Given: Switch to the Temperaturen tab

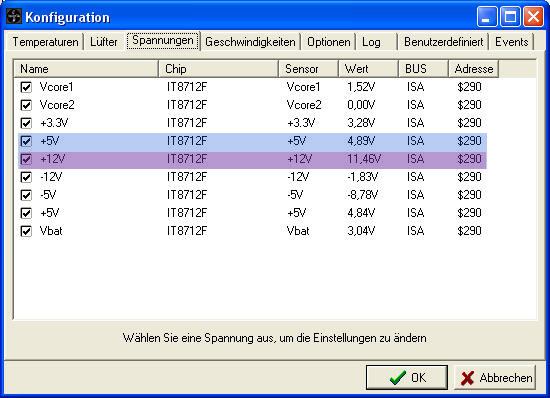Looking at the screenshot, I should (45, 42).
